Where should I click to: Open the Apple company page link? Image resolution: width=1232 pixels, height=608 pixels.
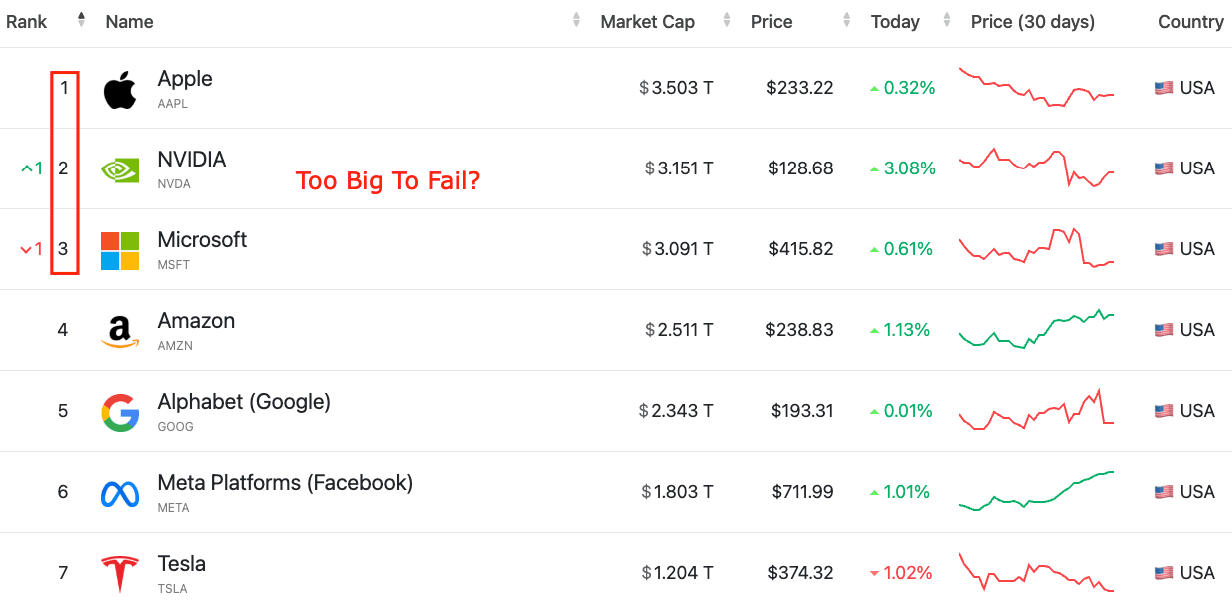[185, 79]
